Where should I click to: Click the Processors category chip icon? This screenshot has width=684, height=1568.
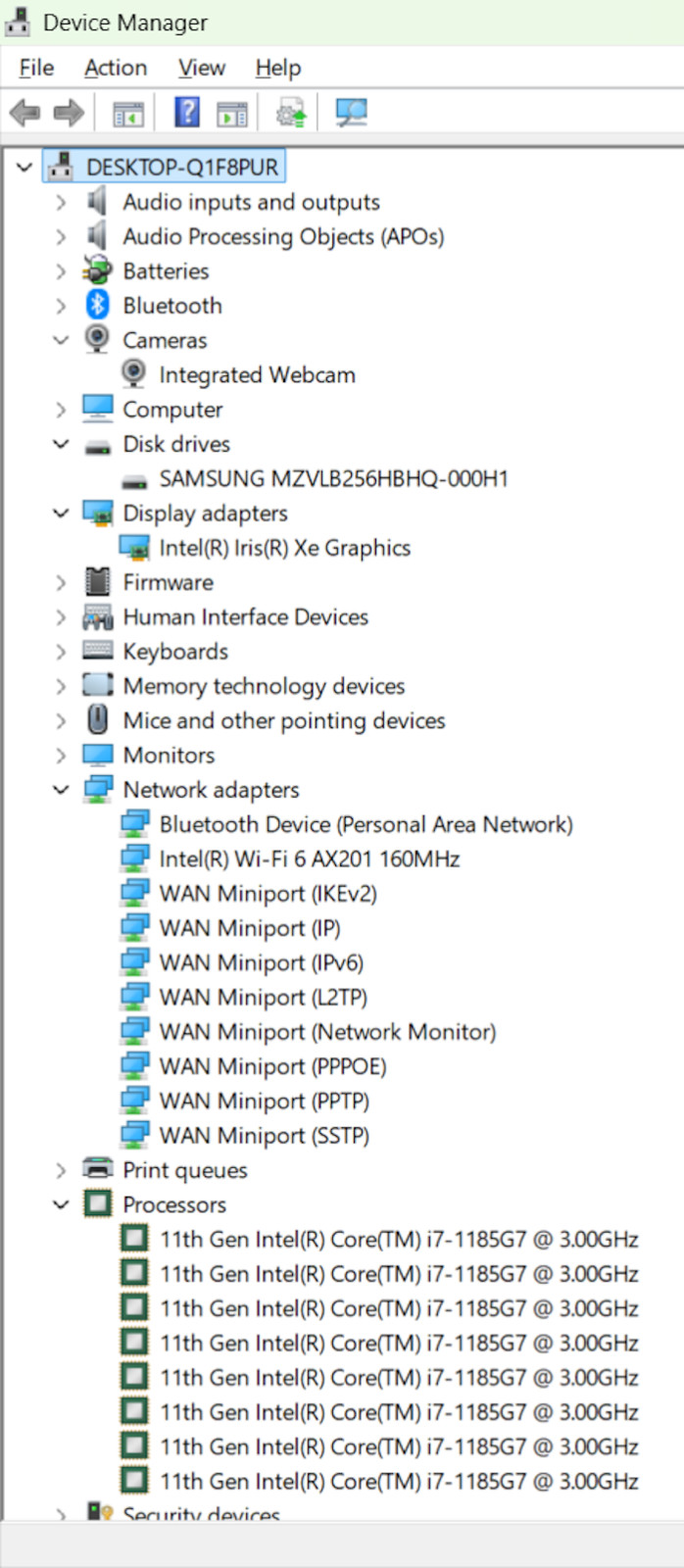pyautogui.click(x=97, y=1203)
